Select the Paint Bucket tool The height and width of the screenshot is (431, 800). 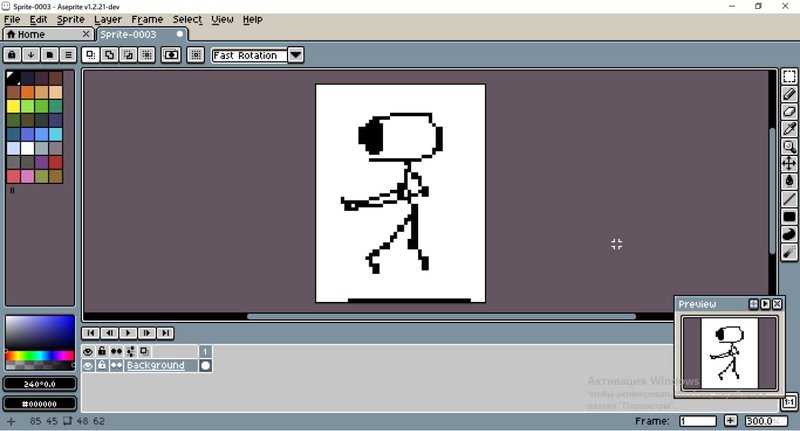(x=789, y=181)
